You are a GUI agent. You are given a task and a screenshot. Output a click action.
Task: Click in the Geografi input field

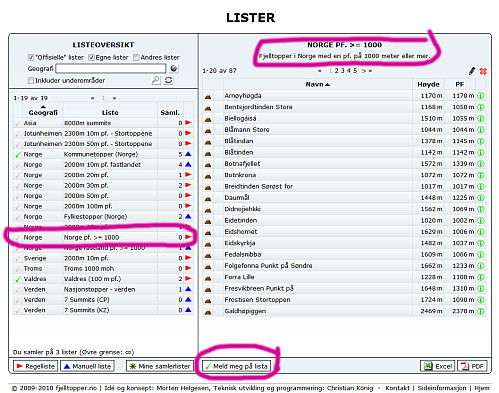(x=111, y=69)
